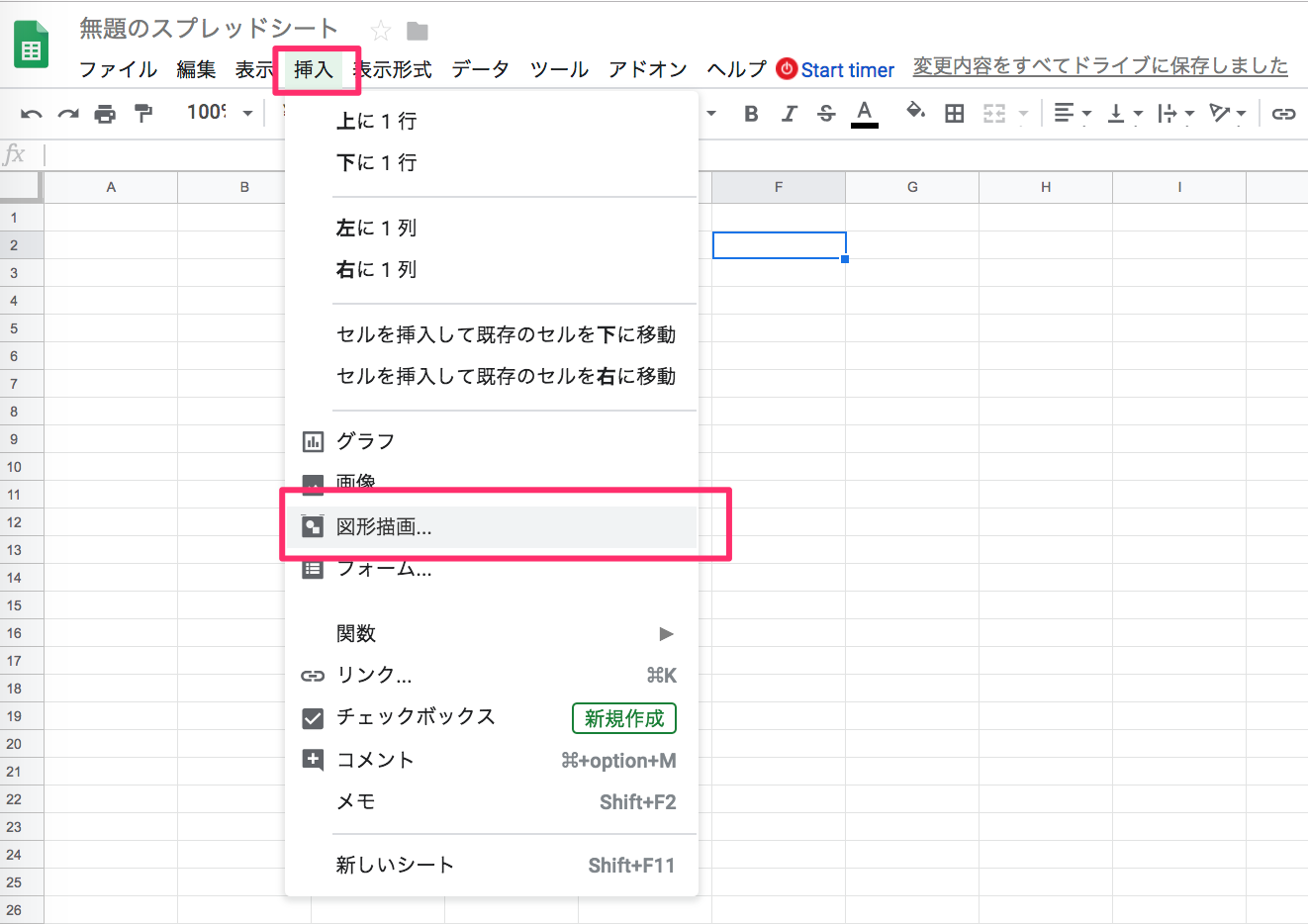This screenshot has height=924, width=1308.
Task: Open the アドオン menu
Action: click(648, 69)
